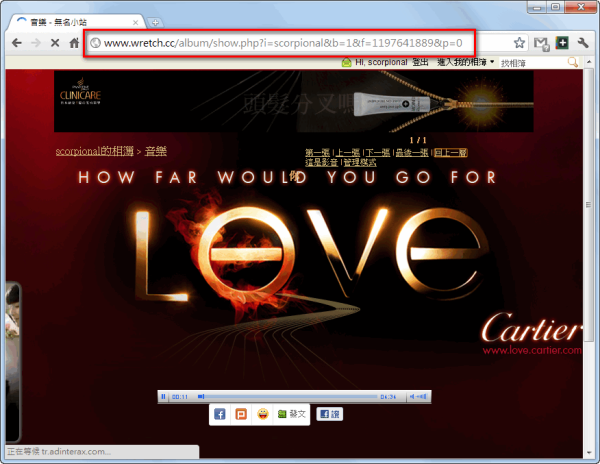Open the Chrome wrench settings menu

[582, 42]
